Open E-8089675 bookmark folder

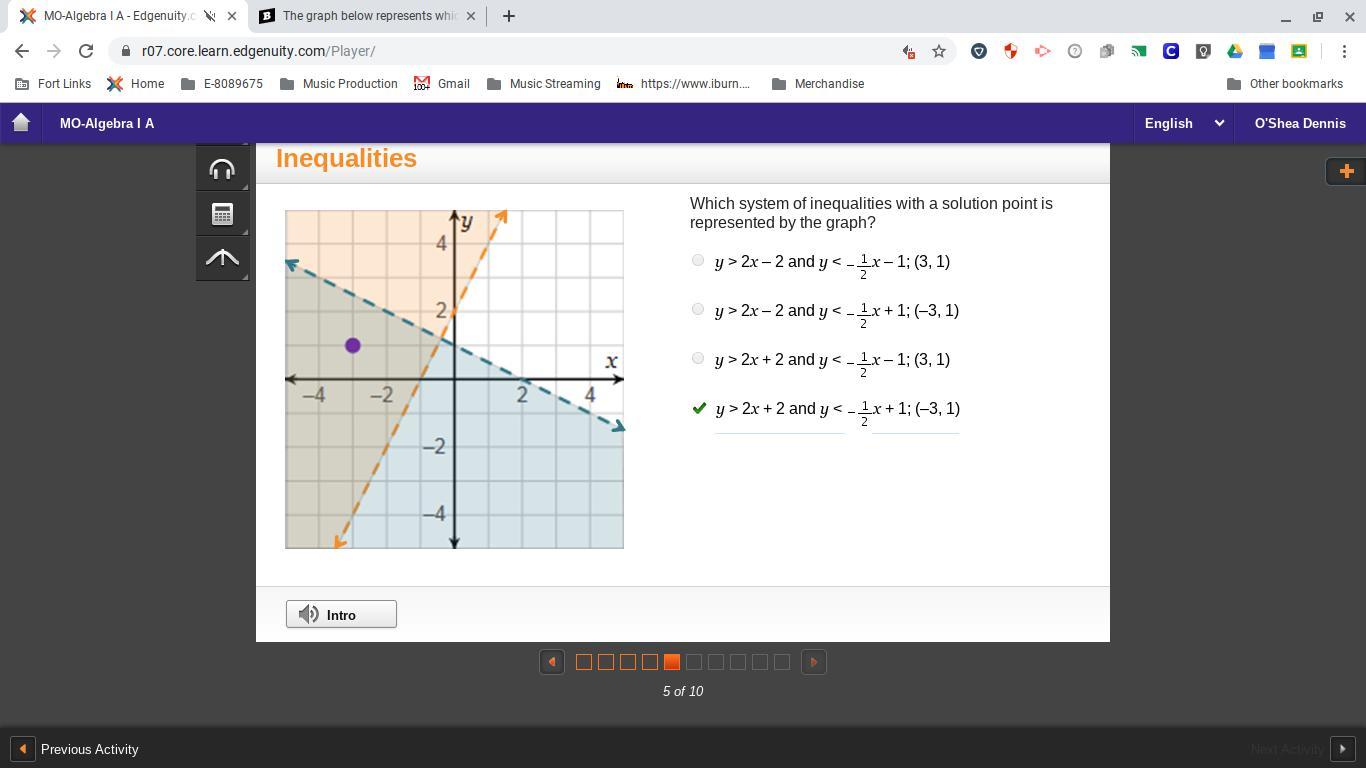click(x=222, y=84)
